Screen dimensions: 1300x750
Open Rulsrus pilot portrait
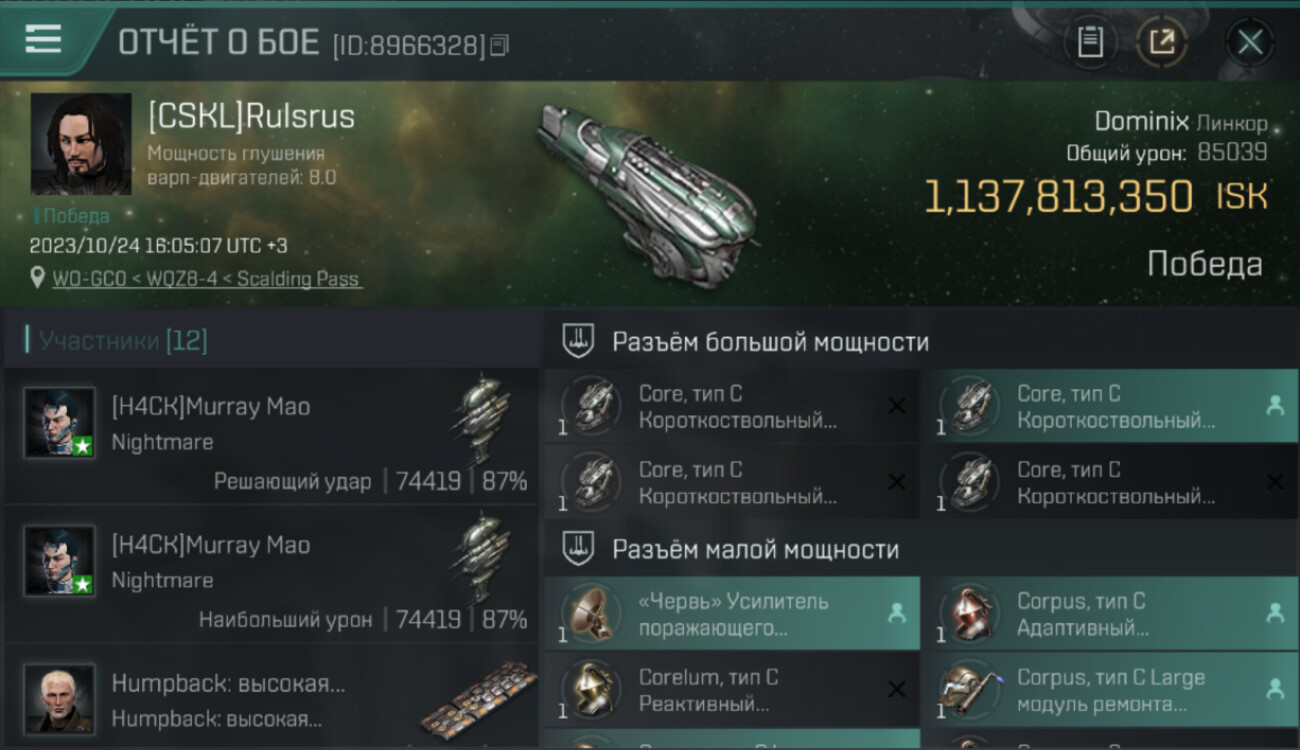[x=81, y=144]
